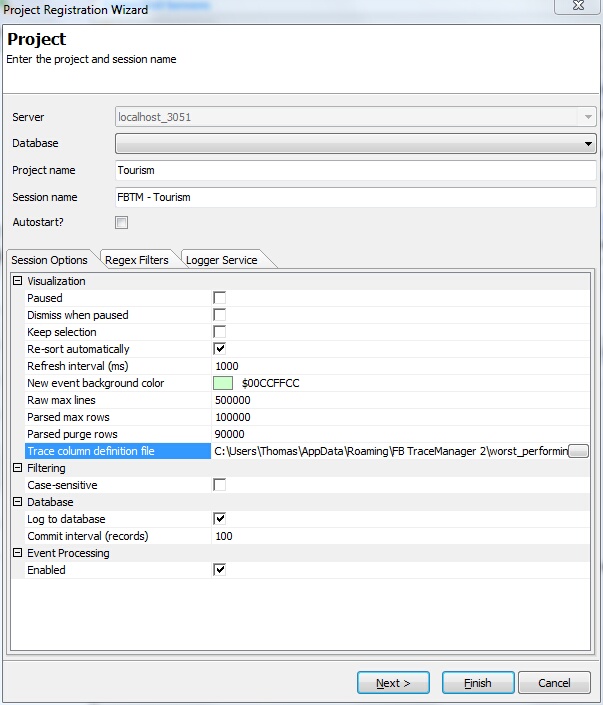This screenshot has height=705, width=603.
Task: Select Parsed max rows value 100000
Action: point(233,417)
